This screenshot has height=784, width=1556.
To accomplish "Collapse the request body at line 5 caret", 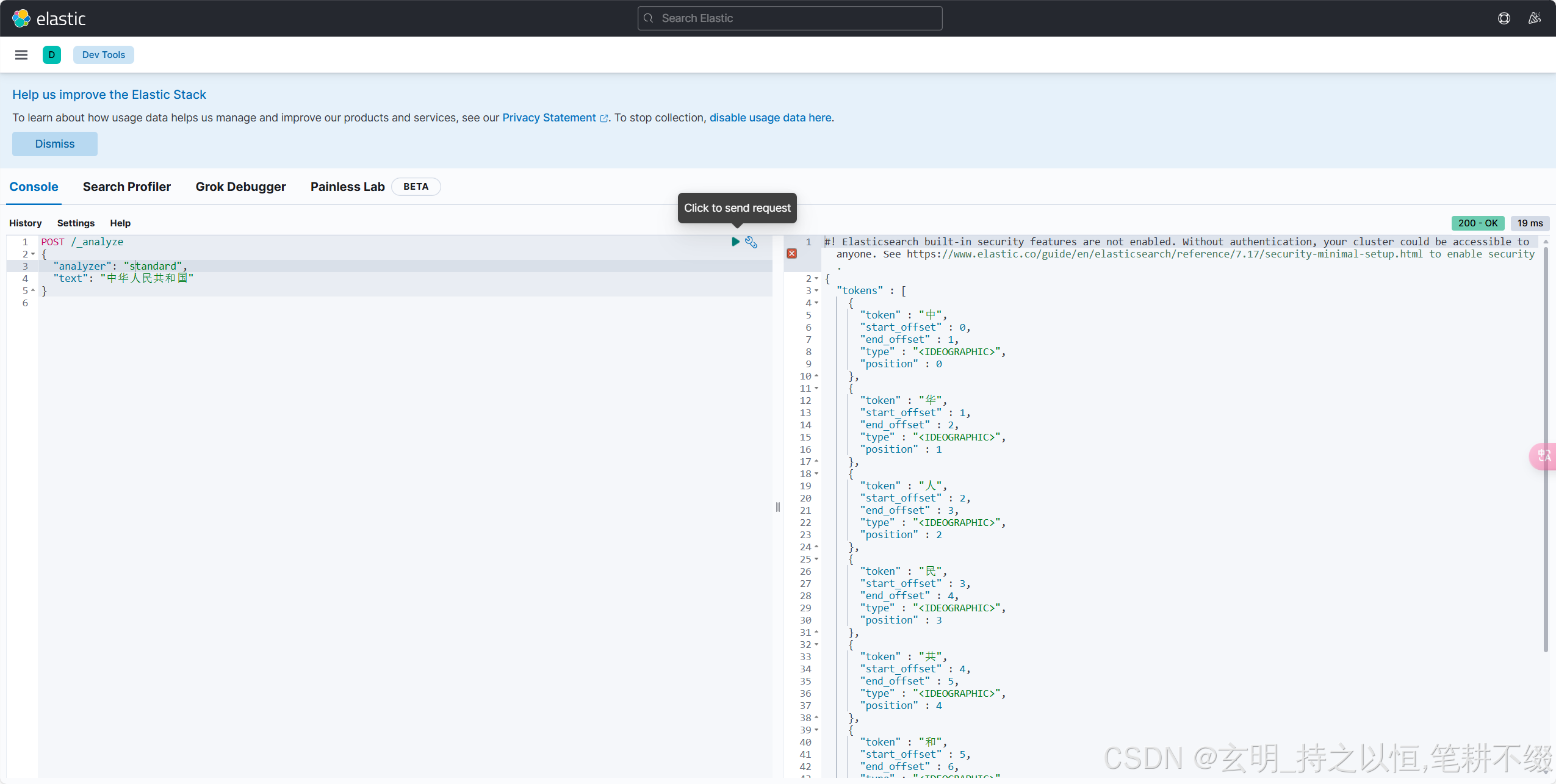I will pyautogui.click(x=34, y=291).
